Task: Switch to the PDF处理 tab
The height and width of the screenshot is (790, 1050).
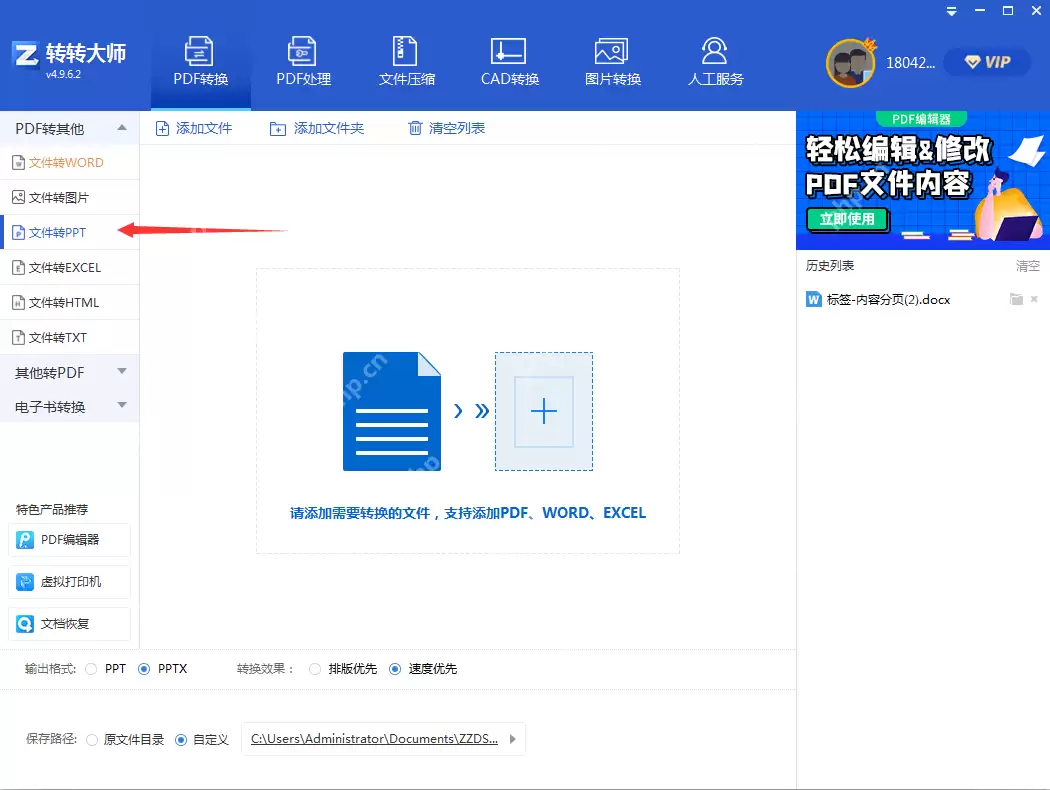Action: tap(302, 60)
